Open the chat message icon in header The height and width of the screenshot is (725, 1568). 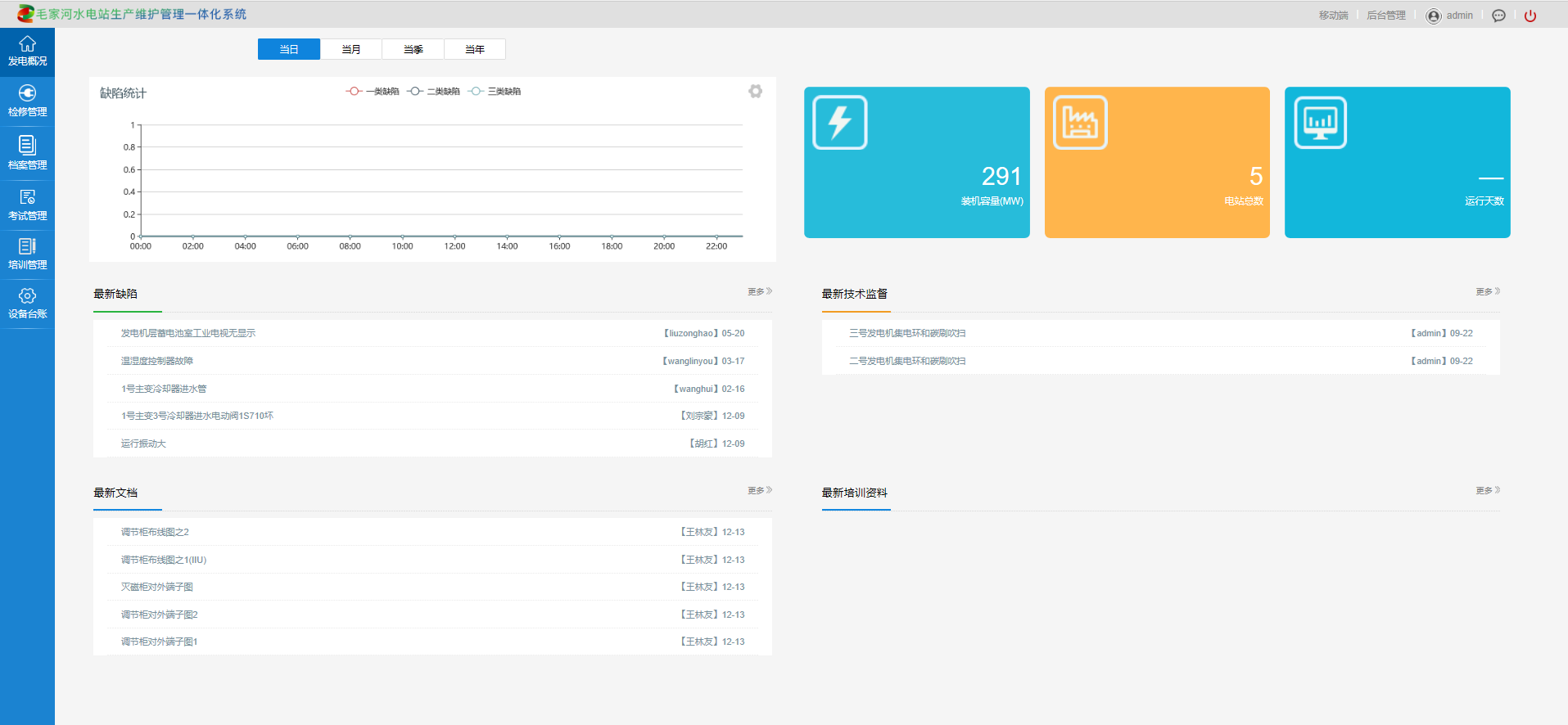click(1498, 16)
